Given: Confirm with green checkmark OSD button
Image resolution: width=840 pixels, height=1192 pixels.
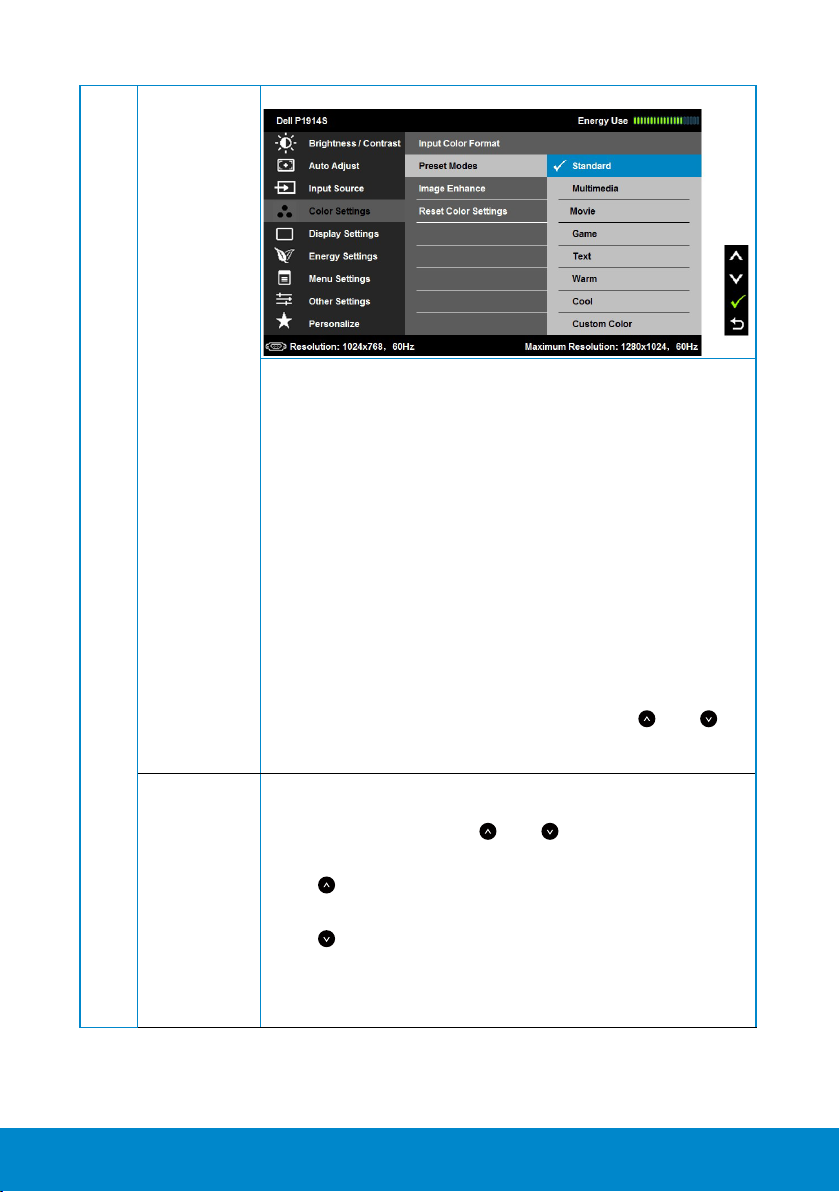Looking at the screenshot, I should [736, 302].
